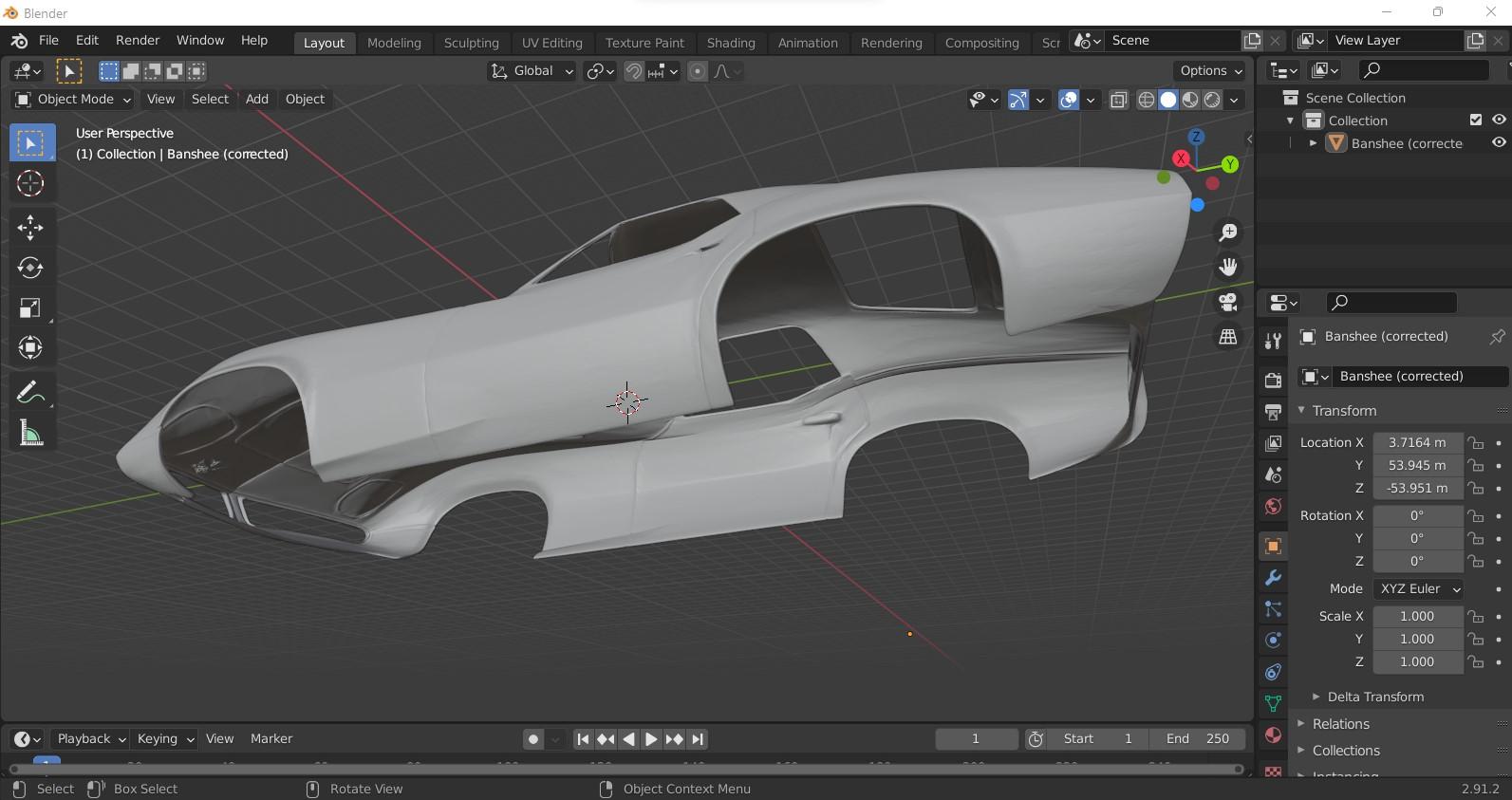Click the Blender logo menu icon

[19, 41]
